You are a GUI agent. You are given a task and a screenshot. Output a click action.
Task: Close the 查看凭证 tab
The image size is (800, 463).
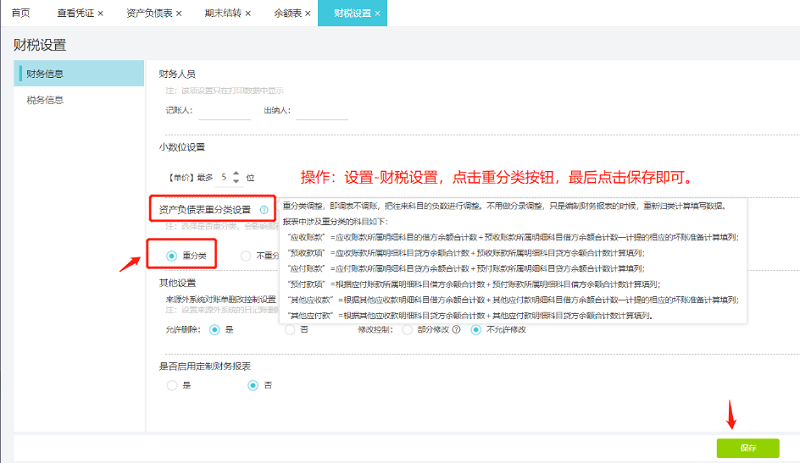[101, 14]
